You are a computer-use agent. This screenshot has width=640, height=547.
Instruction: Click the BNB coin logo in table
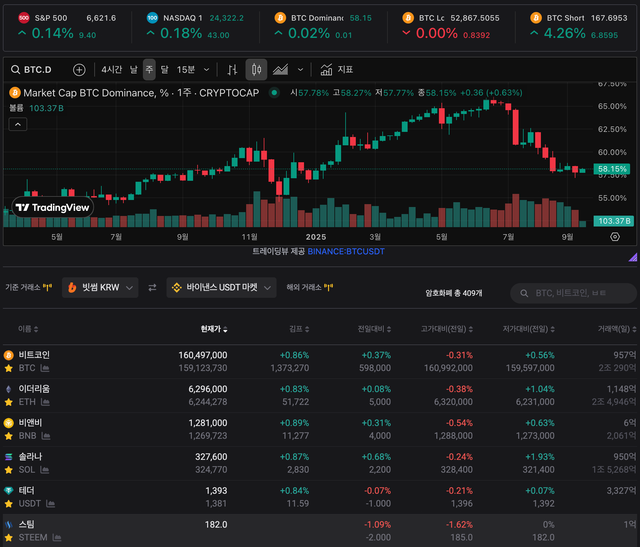(x=8, y=423)
